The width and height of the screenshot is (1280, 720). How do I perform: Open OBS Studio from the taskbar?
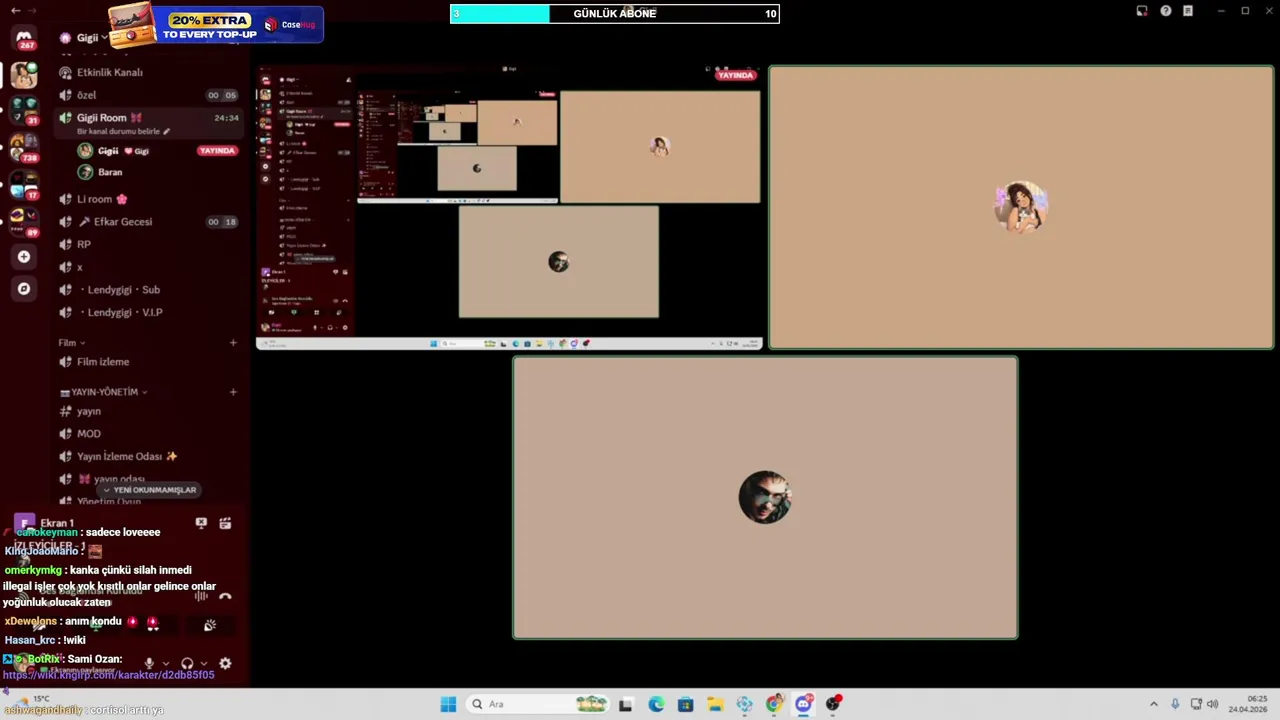pyautogui.click(x=833, y=704)
